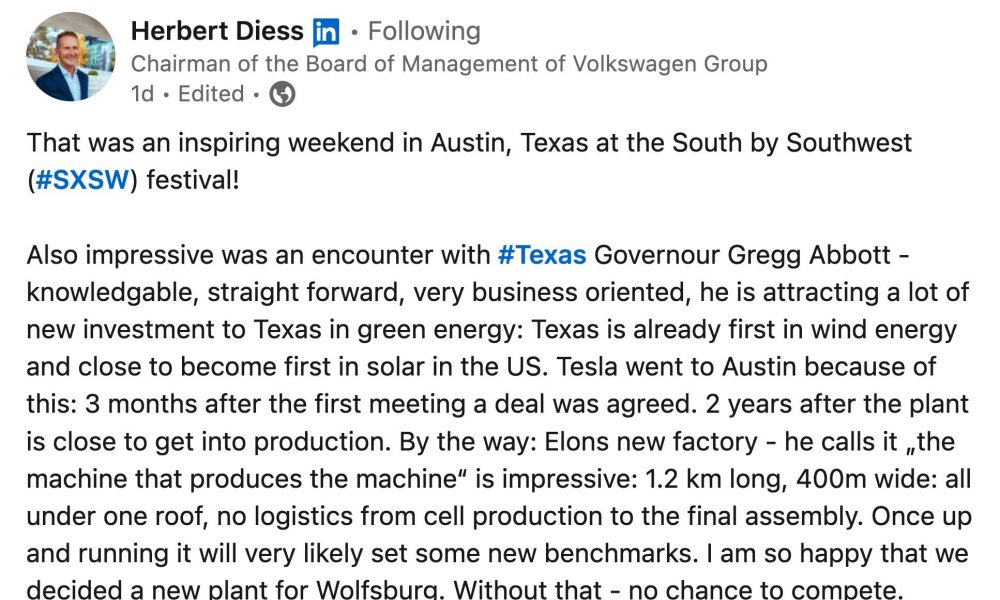Viewport: 1000px width, 600px height.
Task: Click the opening sentence about Austin, Texas weekend
Action: coord(469,161)
